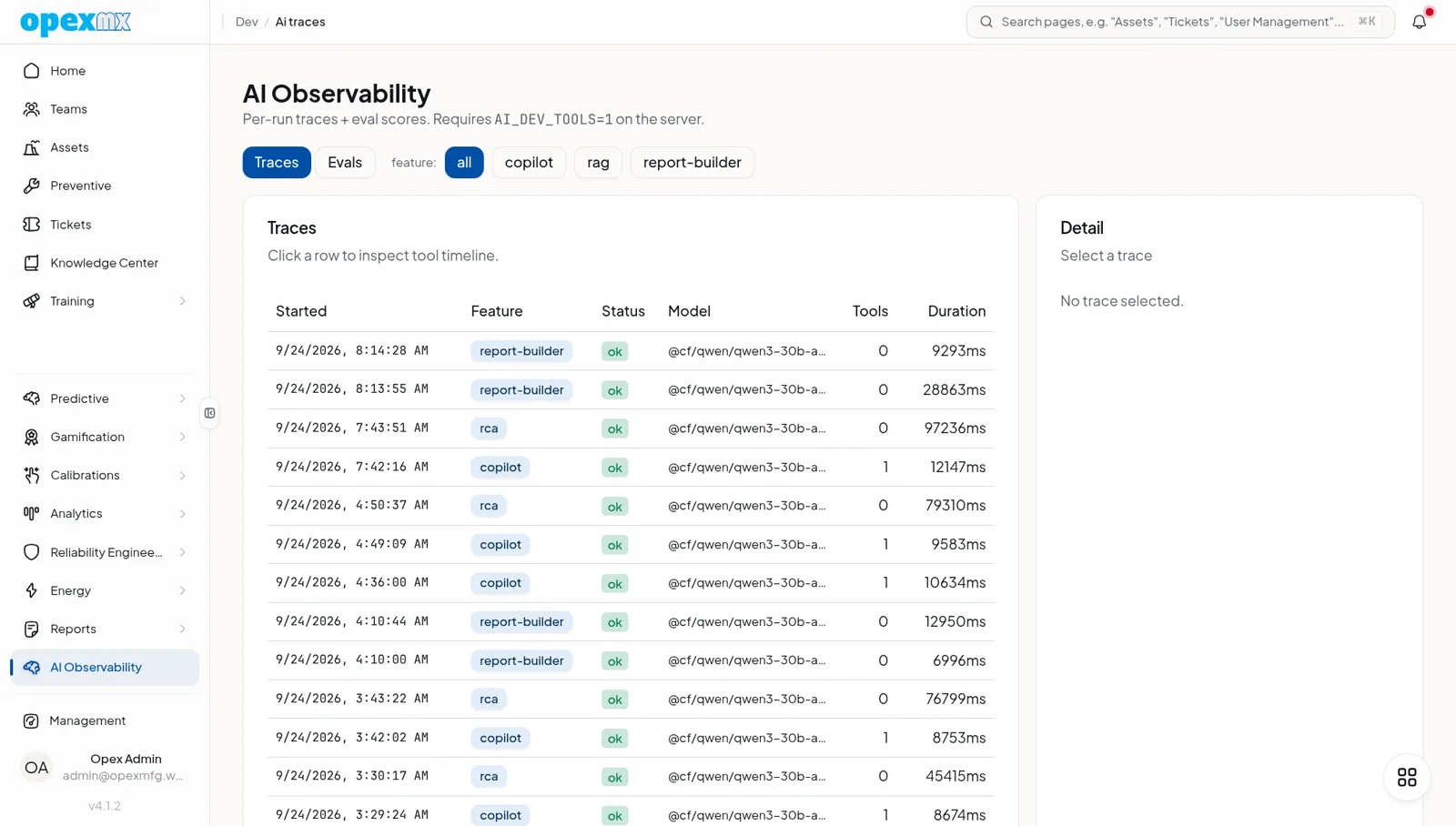The width and height of the screenshot is (1456, 826).
Task: Click the Predictive brain icon
Action: [32, 398]
